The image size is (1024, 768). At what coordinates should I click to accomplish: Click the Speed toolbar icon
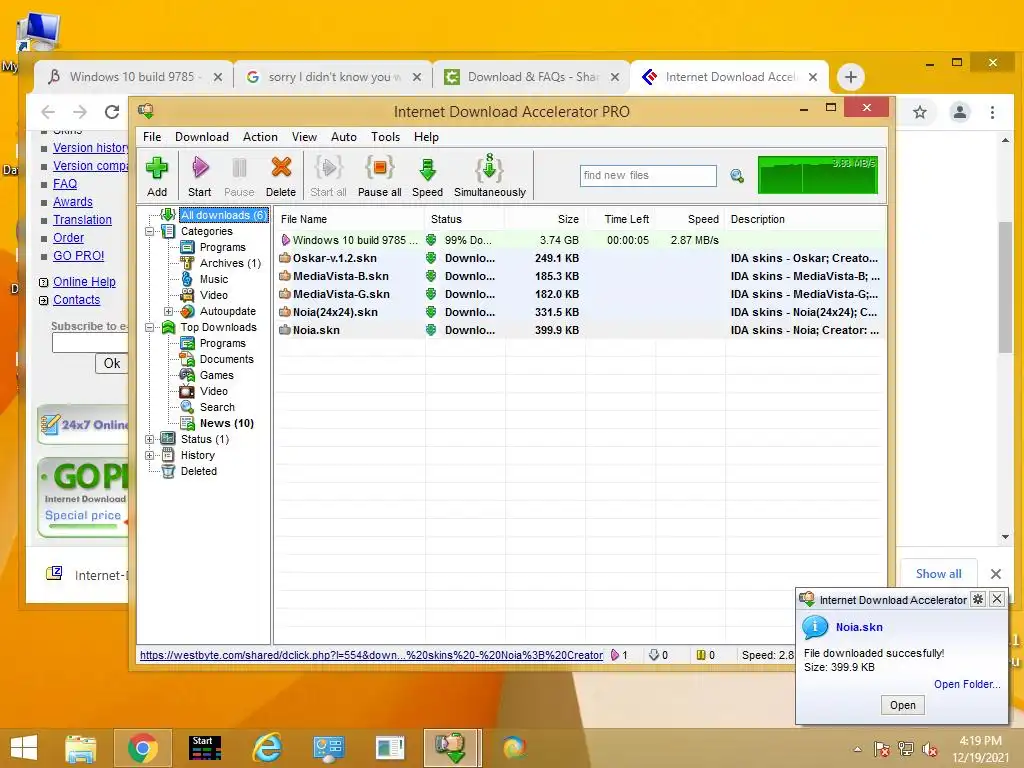427,176
